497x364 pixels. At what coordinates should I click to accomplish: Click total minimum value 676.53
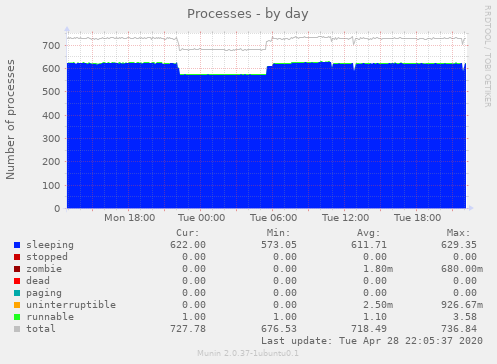click(x=279, y=329)
